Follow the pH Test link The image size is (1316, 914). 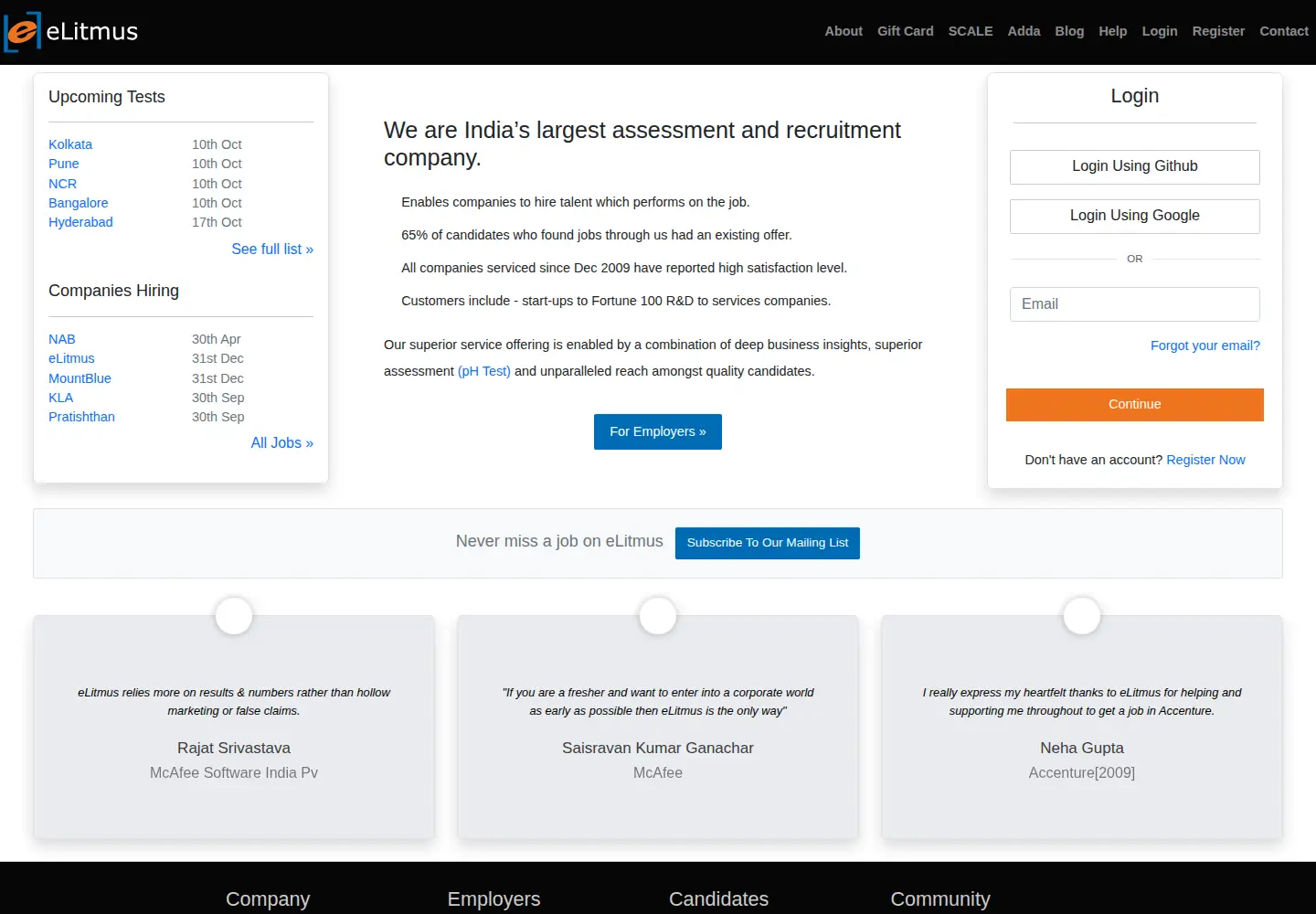click(x=484, y=371)
